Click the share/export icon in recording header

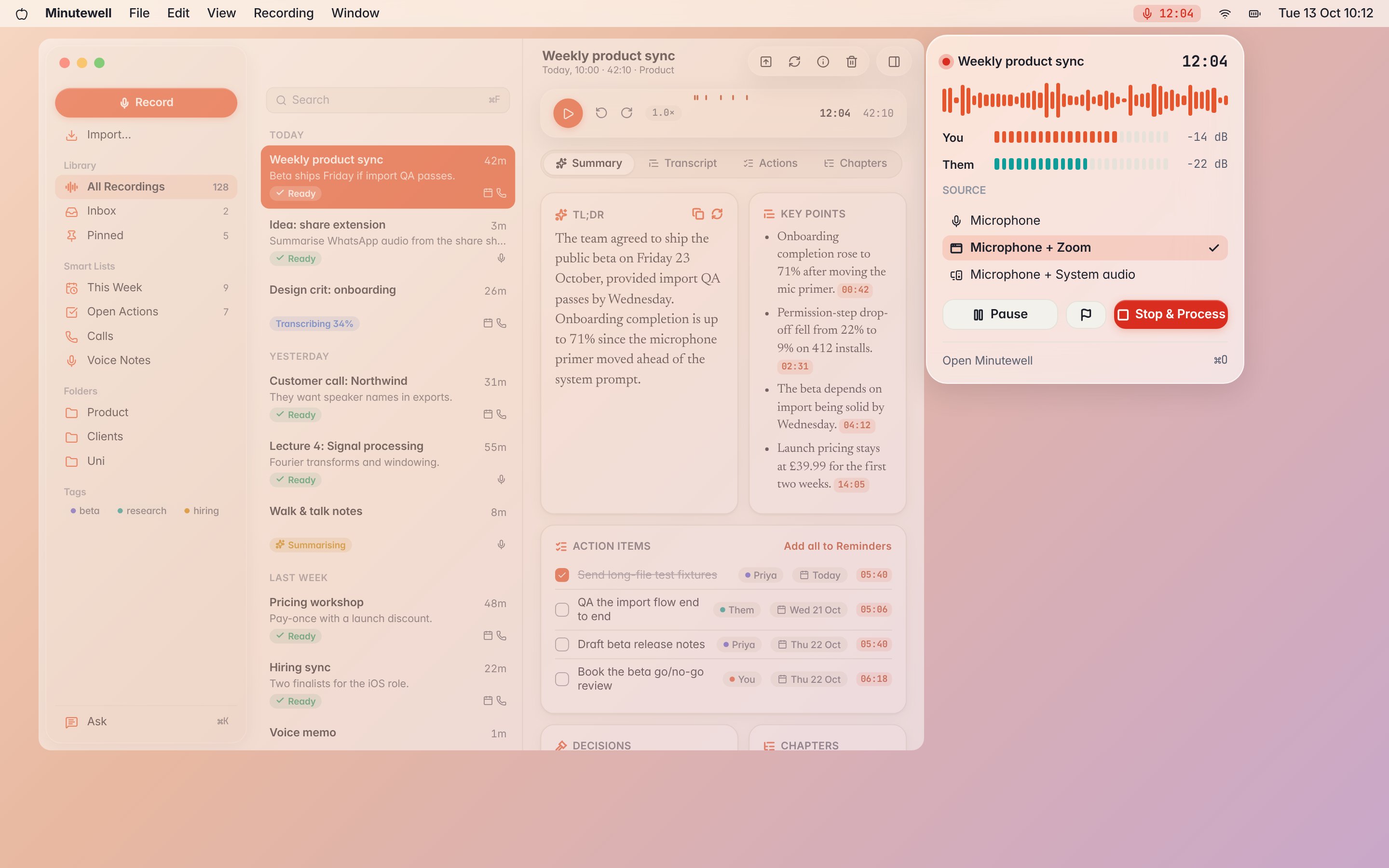click(766, 62)
